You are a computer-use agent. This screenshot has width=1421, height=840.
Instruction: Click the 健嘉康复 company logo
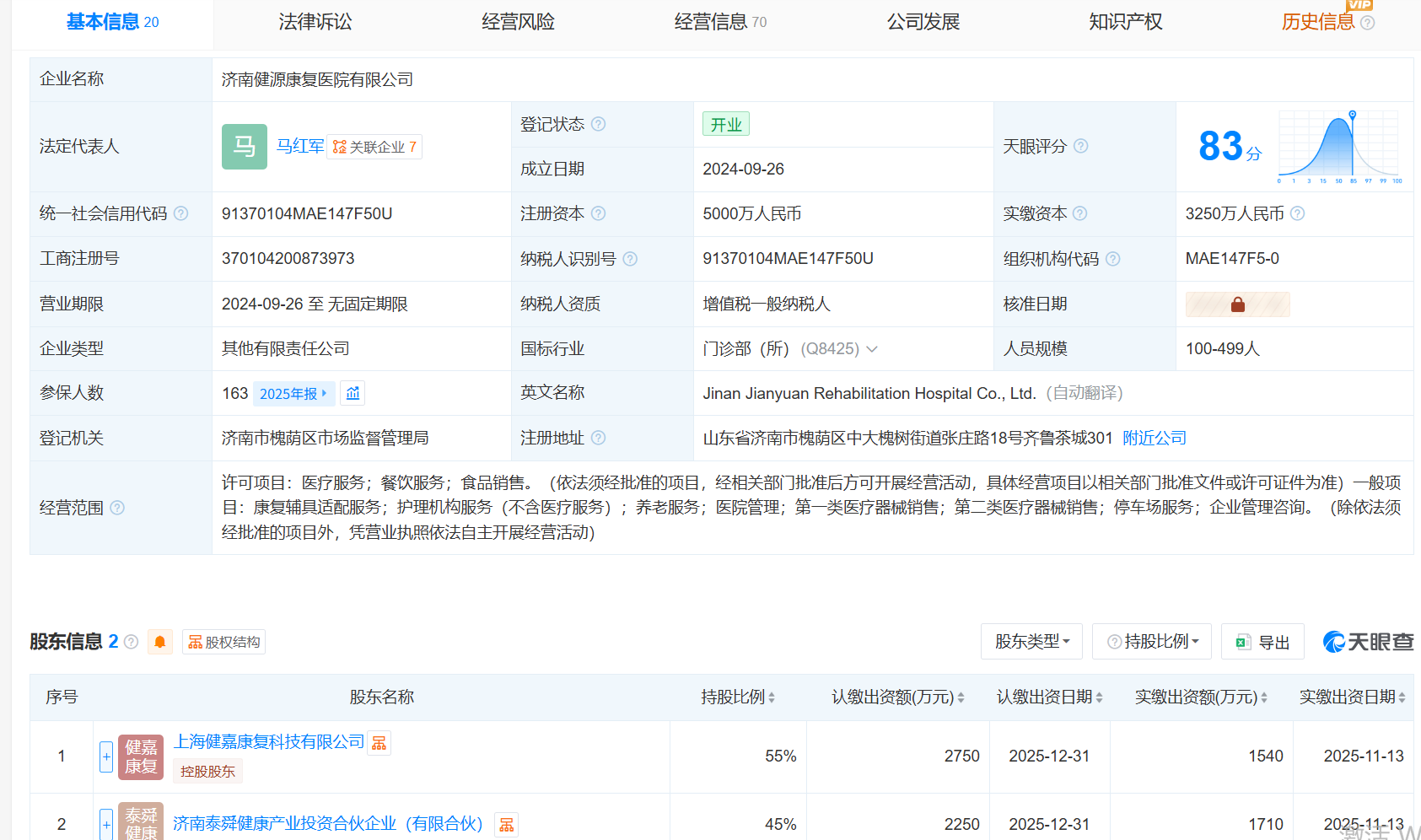(x=141, y=757)
